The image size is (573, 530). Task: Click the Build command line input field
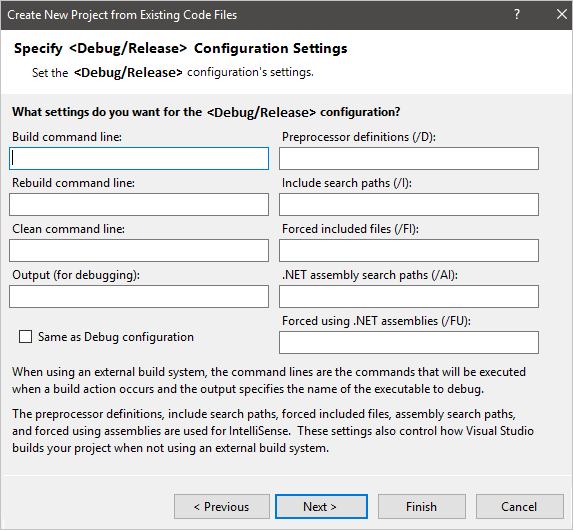point(139,159)
